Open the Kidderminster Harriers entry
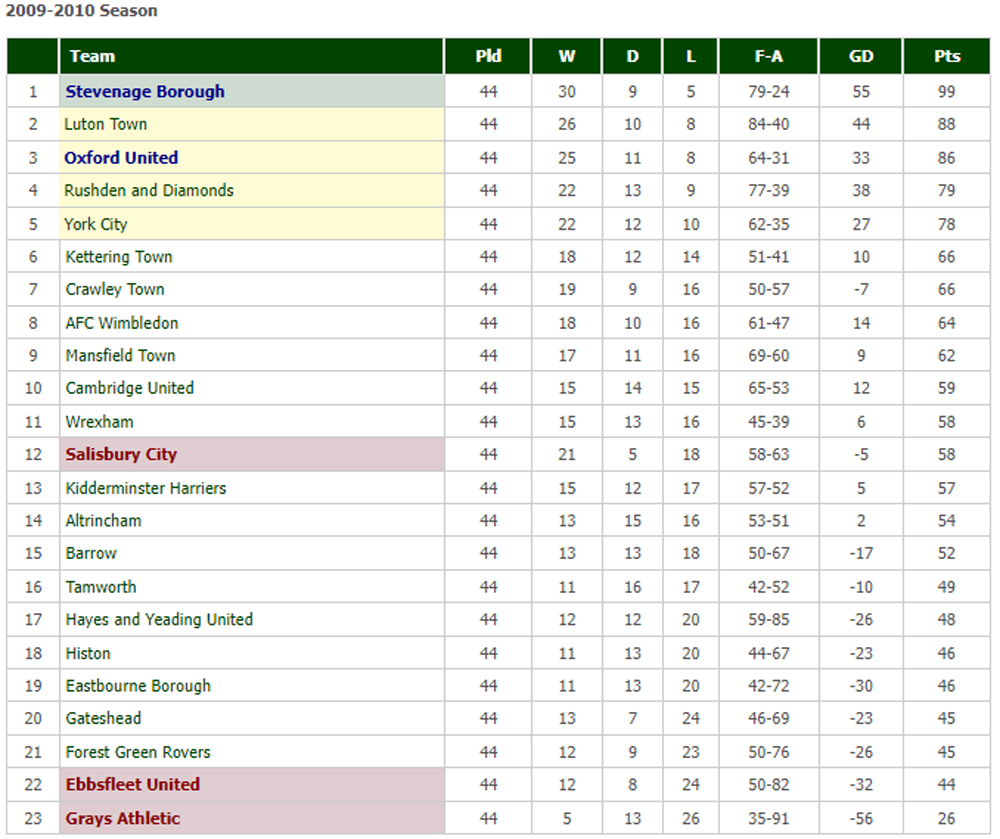The image size is (1000, 839). pos(146,488)
